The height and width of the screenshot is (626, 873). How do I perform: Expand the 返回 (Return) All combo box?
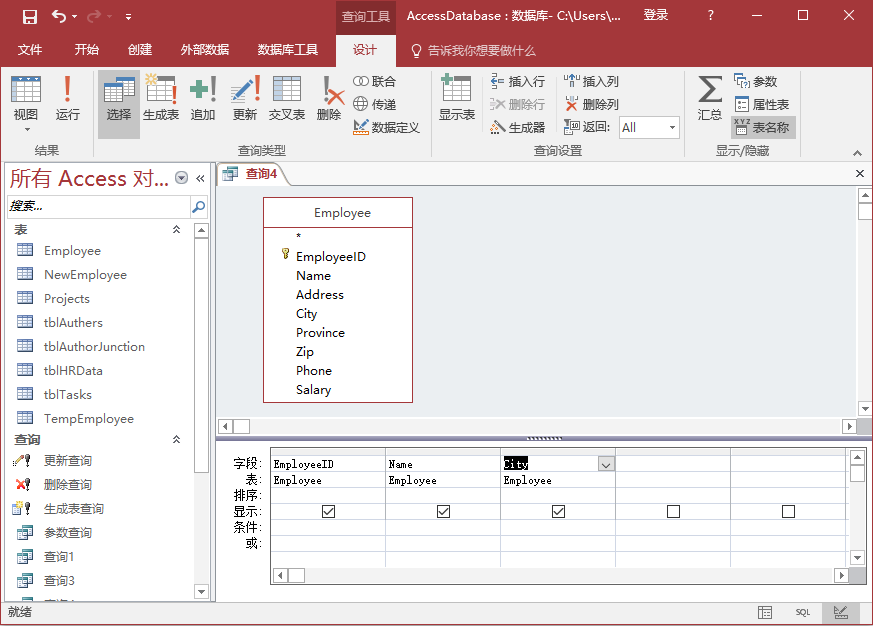[672, 128]
